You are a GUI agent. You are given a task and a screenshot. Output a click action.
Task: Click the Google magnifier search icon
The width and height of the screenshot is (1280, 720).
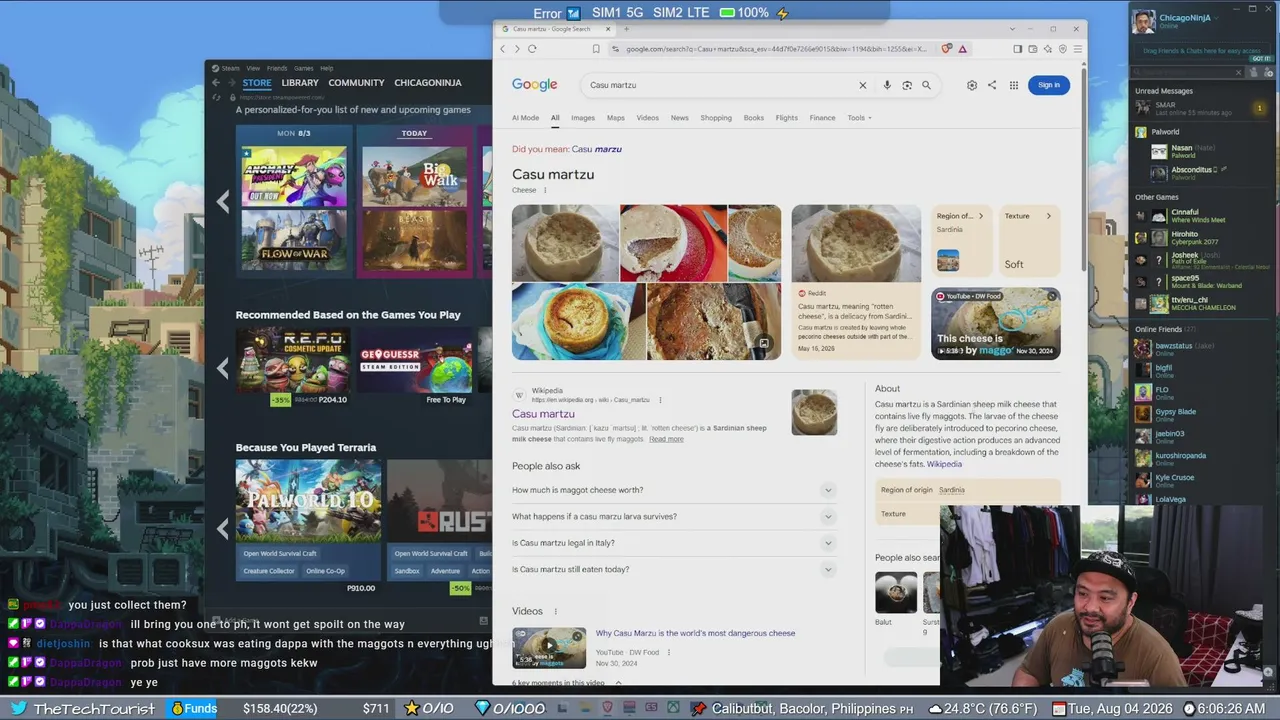click(x=926, y=85)
